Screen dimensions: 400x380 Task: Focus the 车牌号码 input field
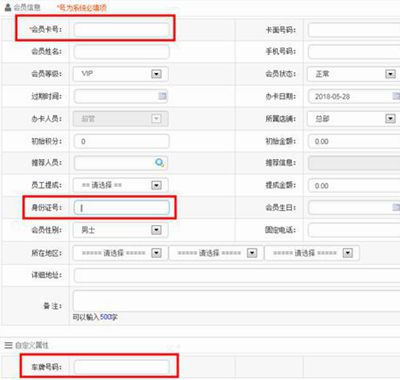pyautogui.click(x=121, y=367)
